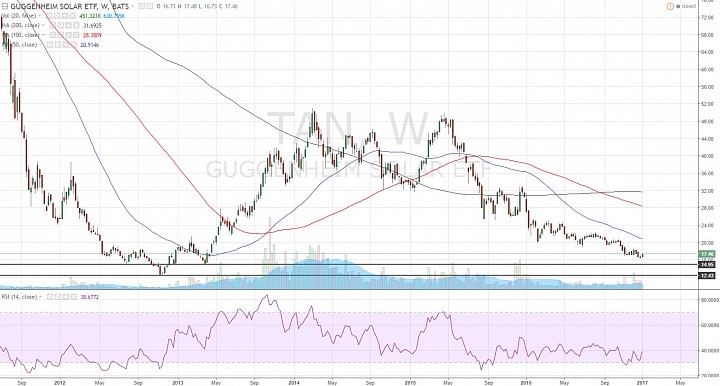
Task: Click the 'closed' market status label
Action: (x=688, y=6)
